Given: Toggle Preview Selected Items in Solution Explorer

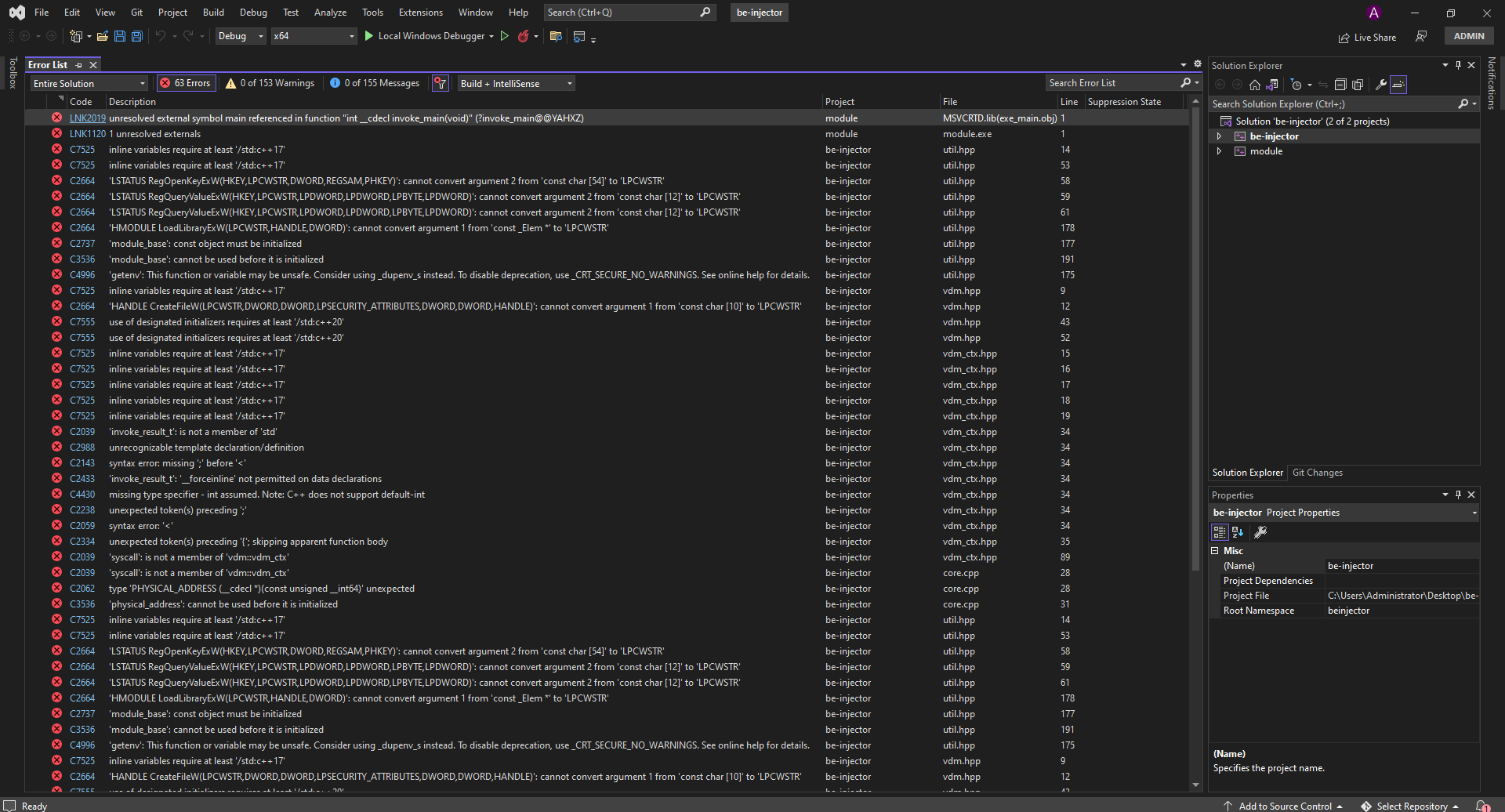Looking at the screenshot, I should 1398,85.
